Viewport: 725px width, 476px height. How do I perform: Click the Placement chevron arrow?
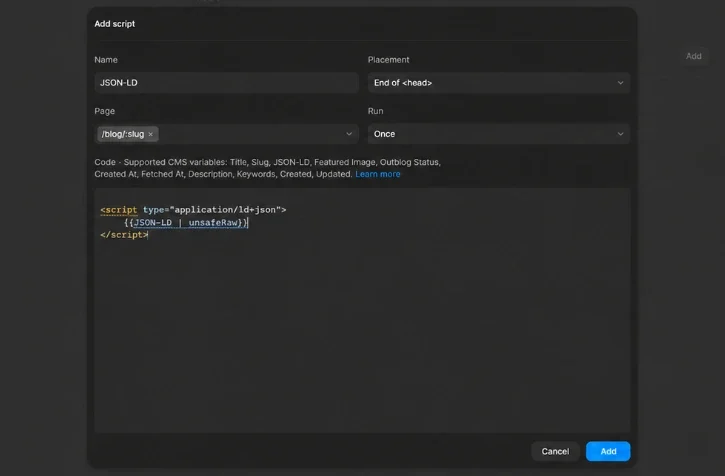620,83
